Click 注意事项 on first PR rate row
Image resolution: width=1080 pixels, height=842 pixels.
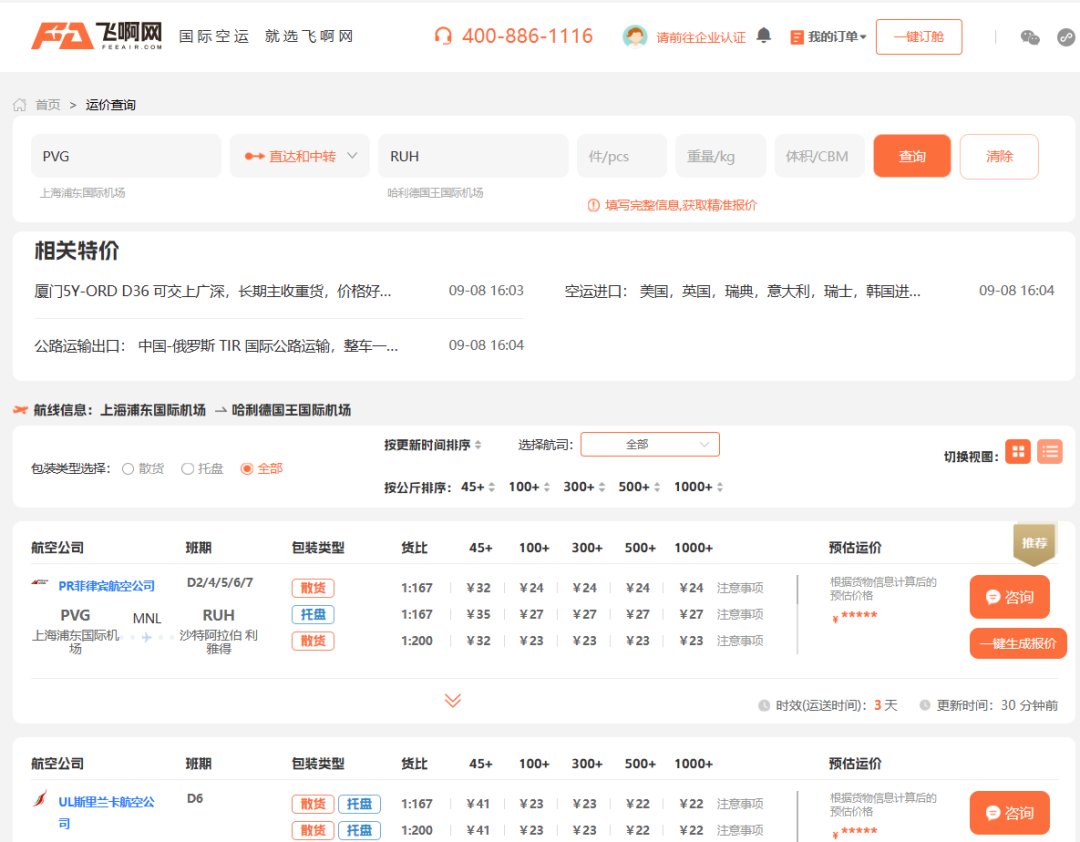coord(740,588)
